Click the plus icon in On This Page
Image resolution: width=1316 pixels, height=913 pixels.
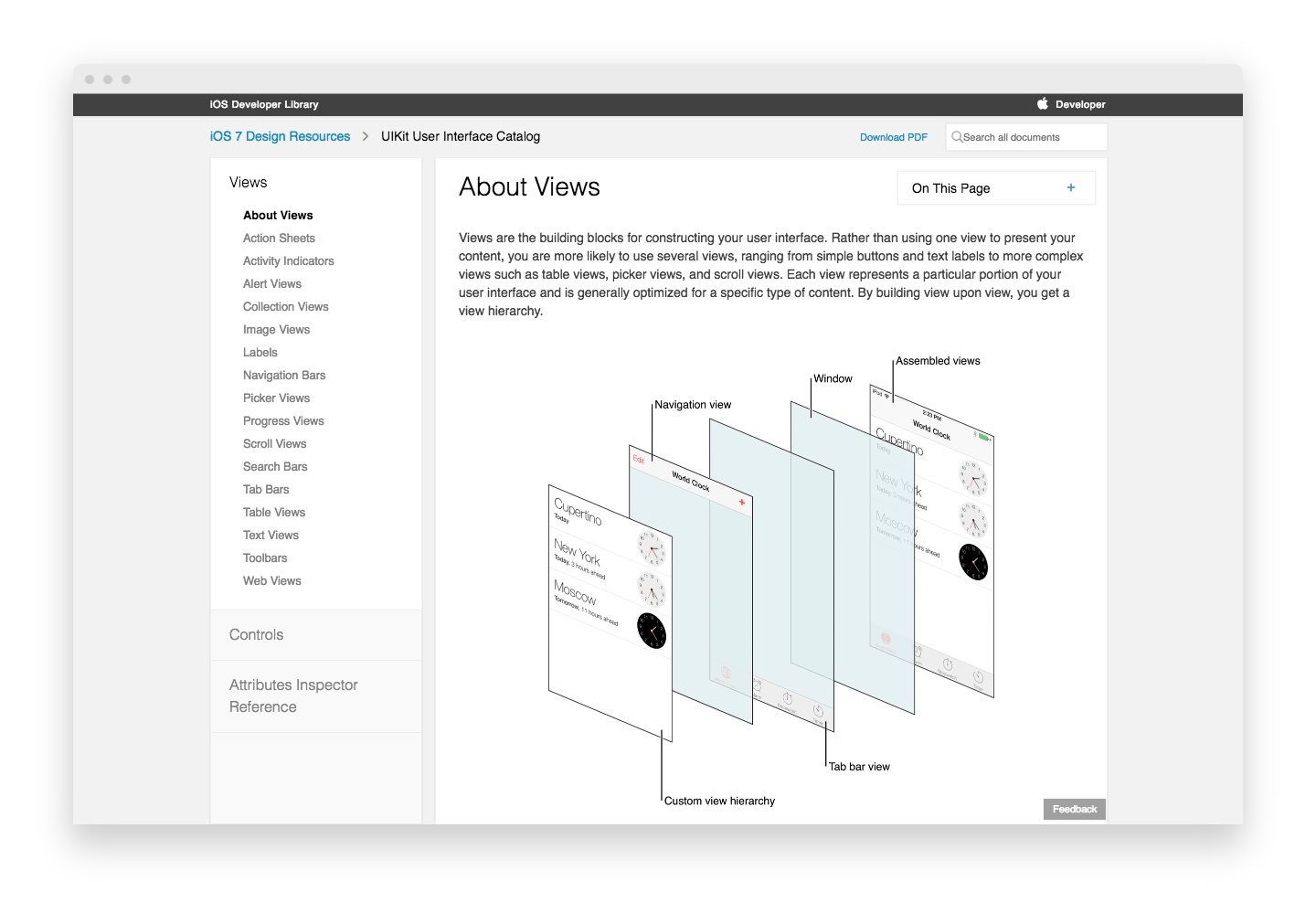click(1071, 187)
